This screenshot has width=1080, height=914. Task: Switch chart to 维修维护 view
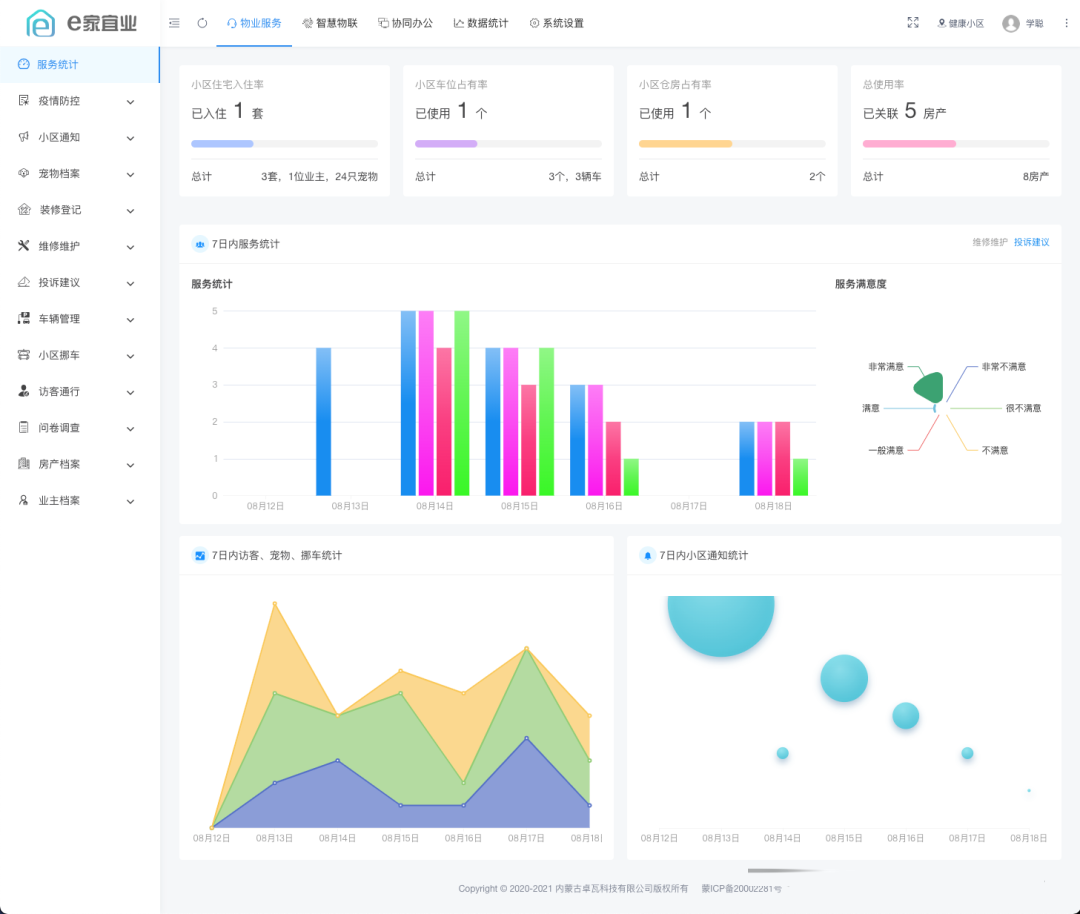[990, 242]
